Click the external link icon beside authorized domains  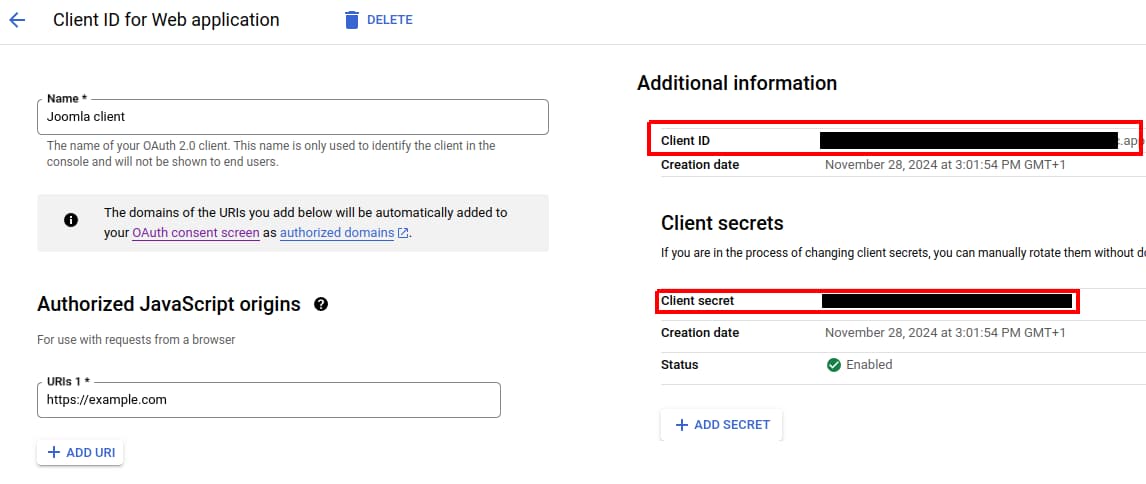coord(403,233)
